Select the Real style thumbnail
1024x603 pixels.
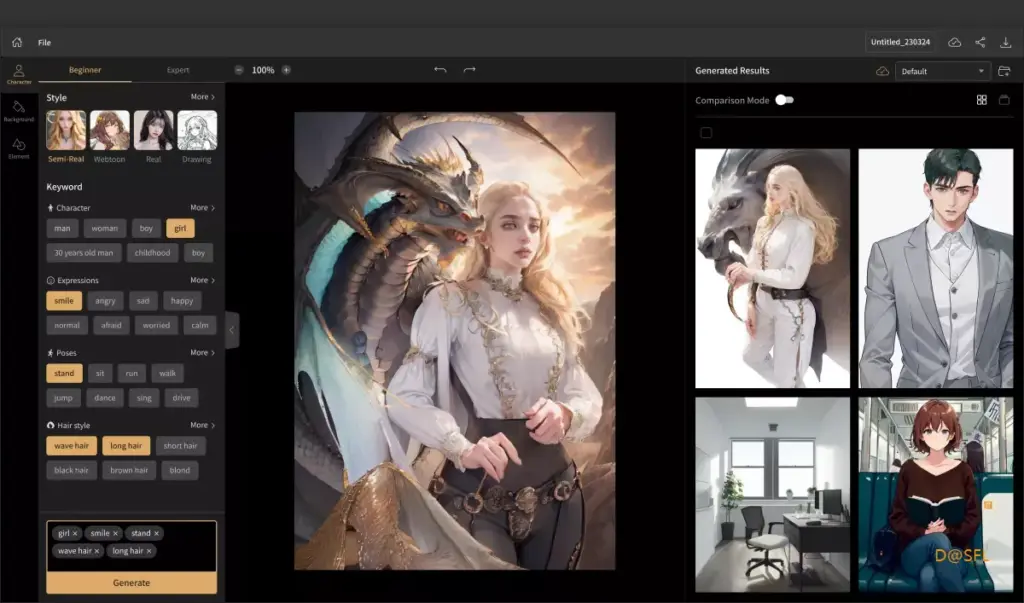tap(153, 130)
